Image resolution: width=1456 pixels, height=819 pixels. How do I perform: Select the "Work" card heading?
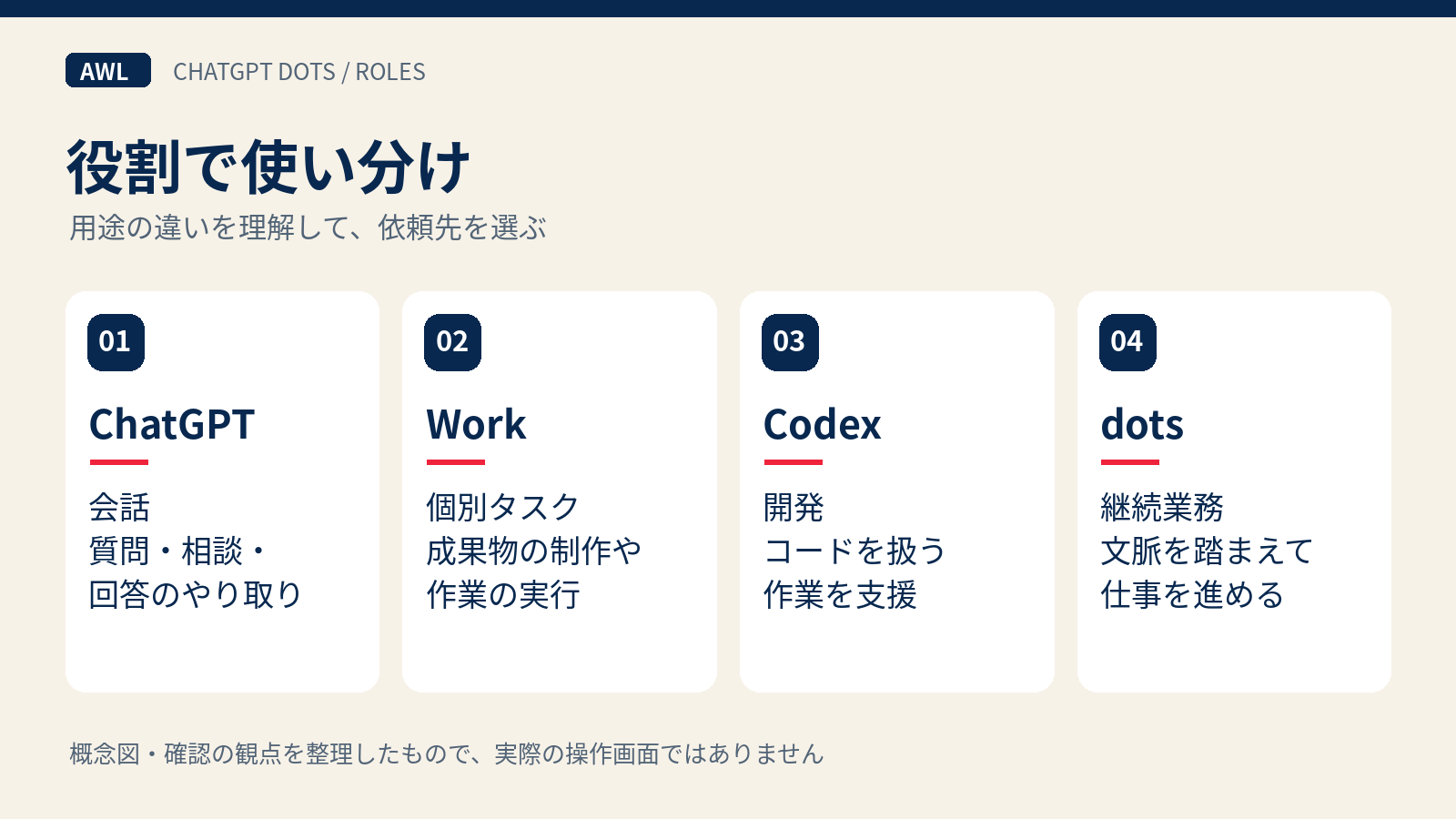click(x=477, y=425)
